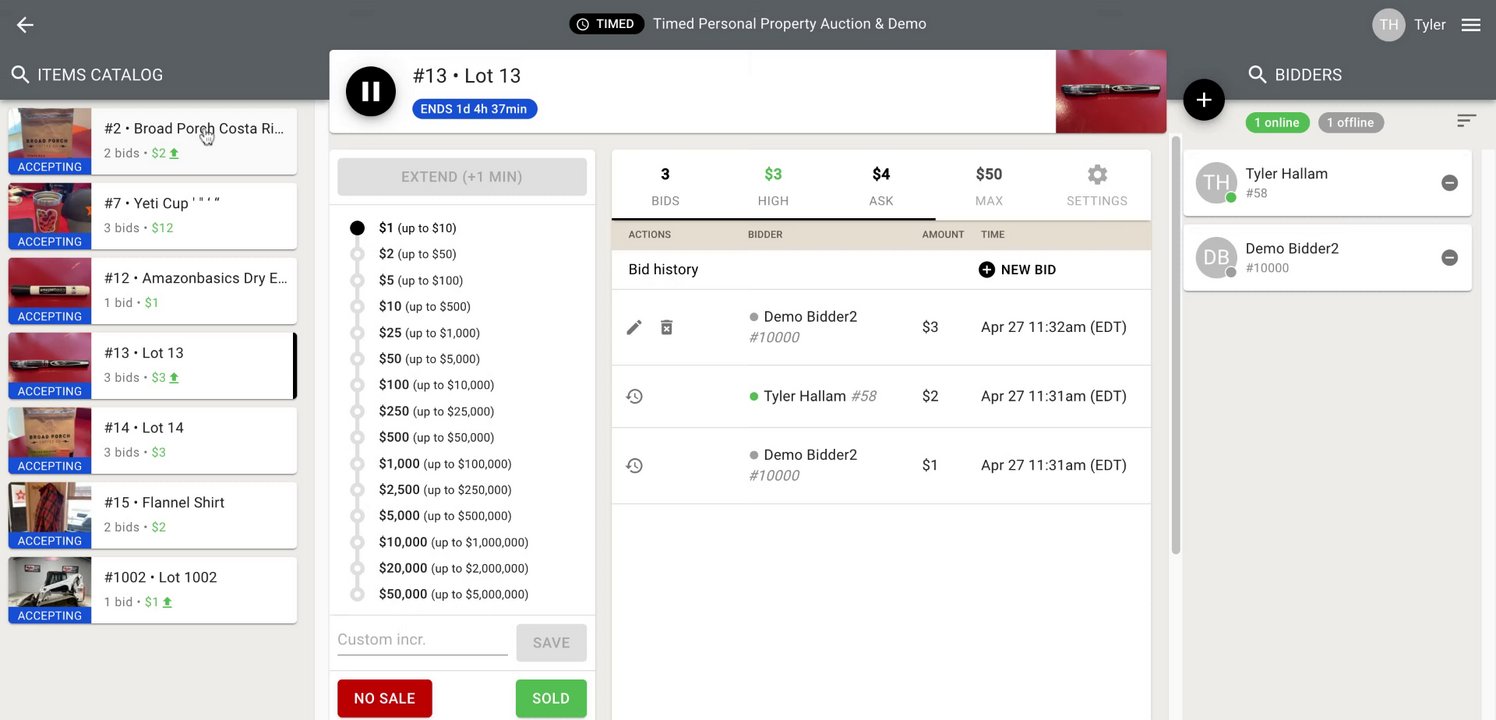This screenshot has width=1496, height=720.
Task: Select the $25 (up to $1,000) increment
Action: click(357, 333)
